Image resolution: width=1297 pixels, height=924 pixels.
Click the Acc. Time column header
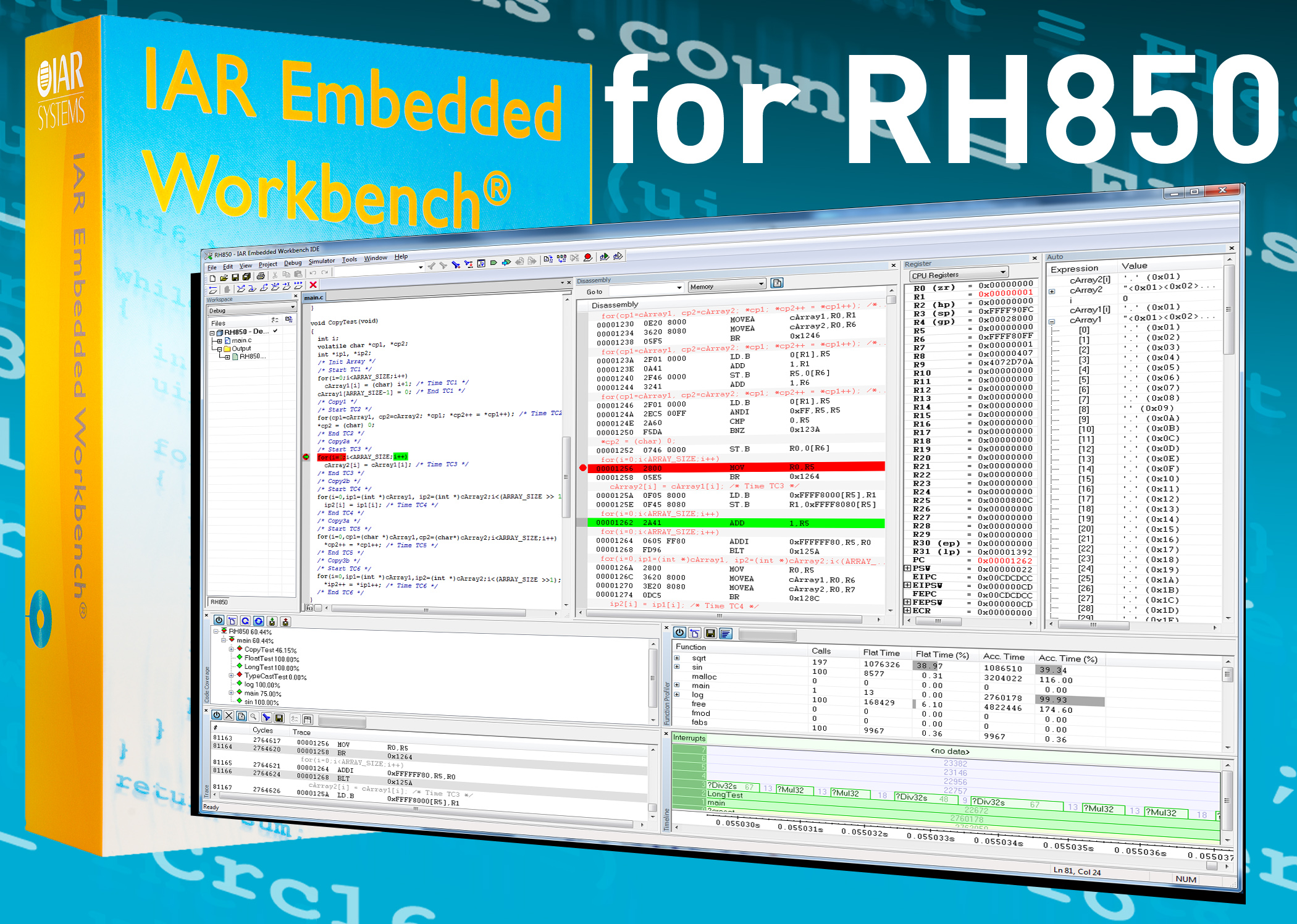coord(1004,657)
